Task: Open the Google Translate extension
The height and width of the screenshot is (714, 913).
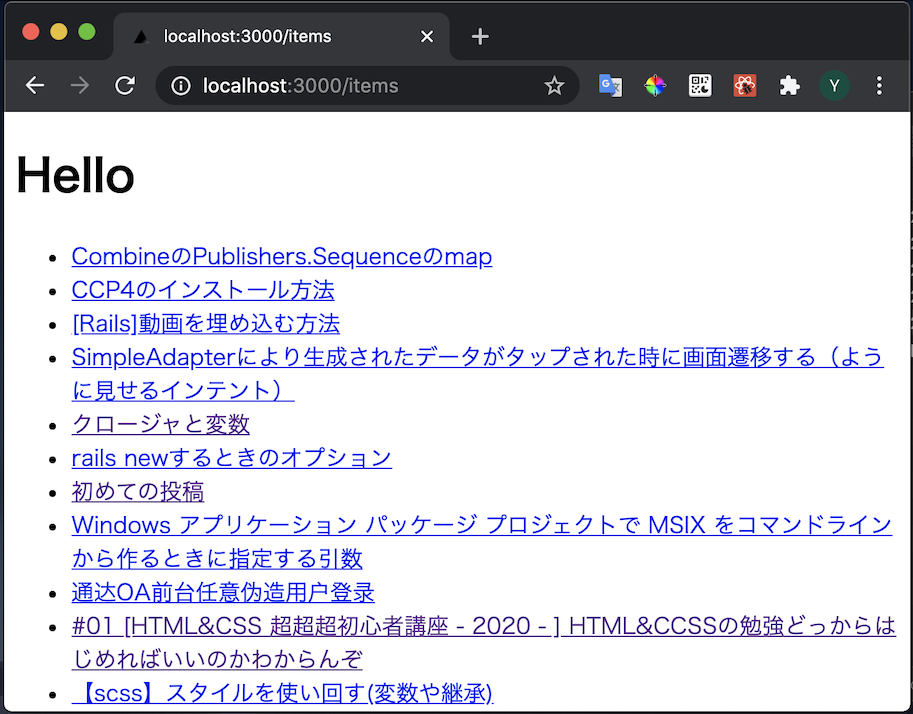Action: pos(610,86)
